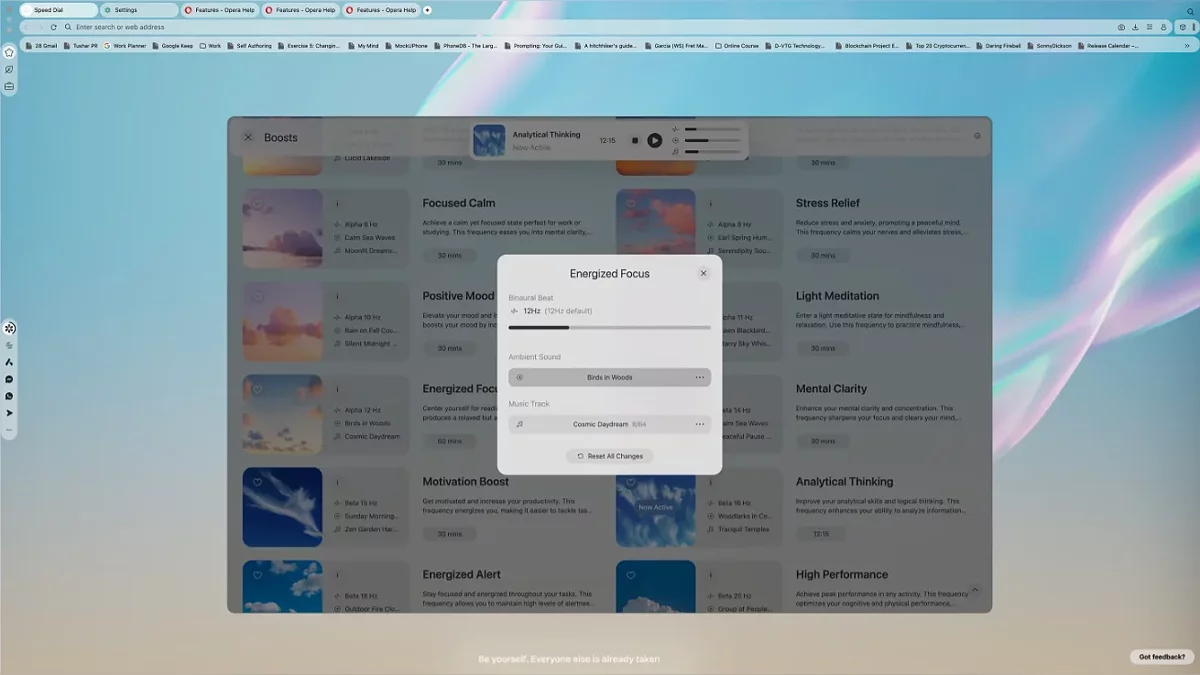Viewport: 1200px width, 675px height.
Task: Open Boosts icon in left sidebar
Action: 9,328
